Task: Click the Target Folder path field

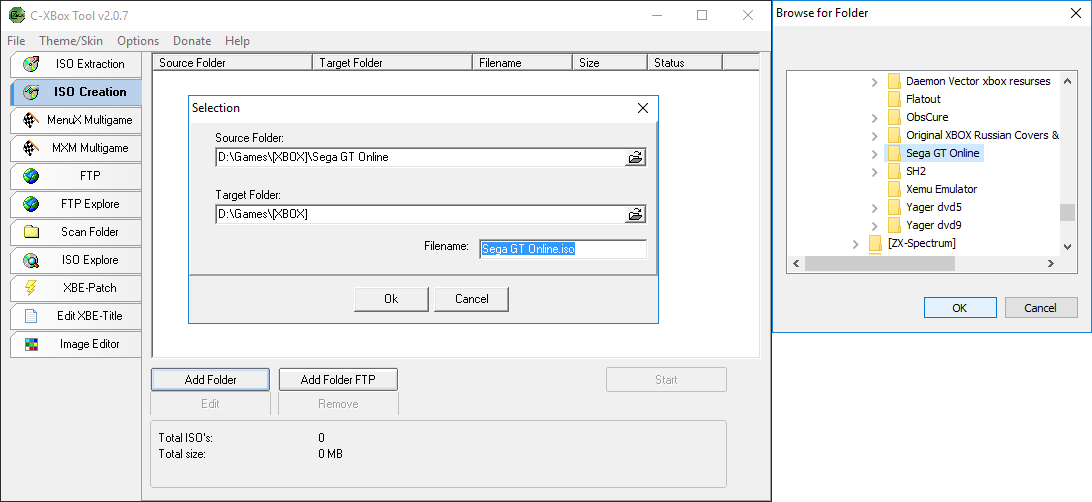Action: (420, 214)
